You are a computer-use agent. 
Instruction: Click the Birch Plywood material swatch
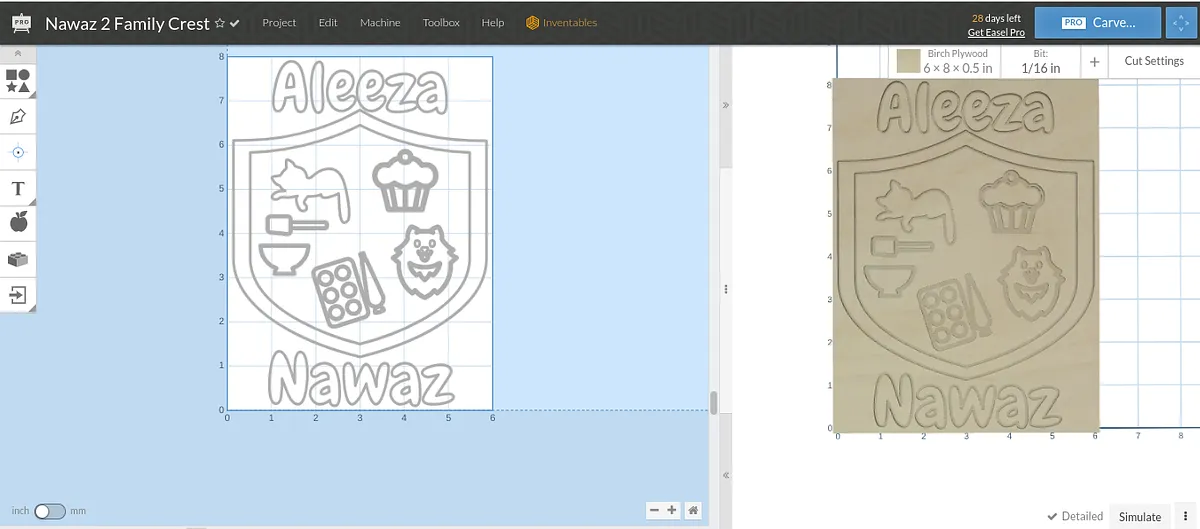coord(908,61)
